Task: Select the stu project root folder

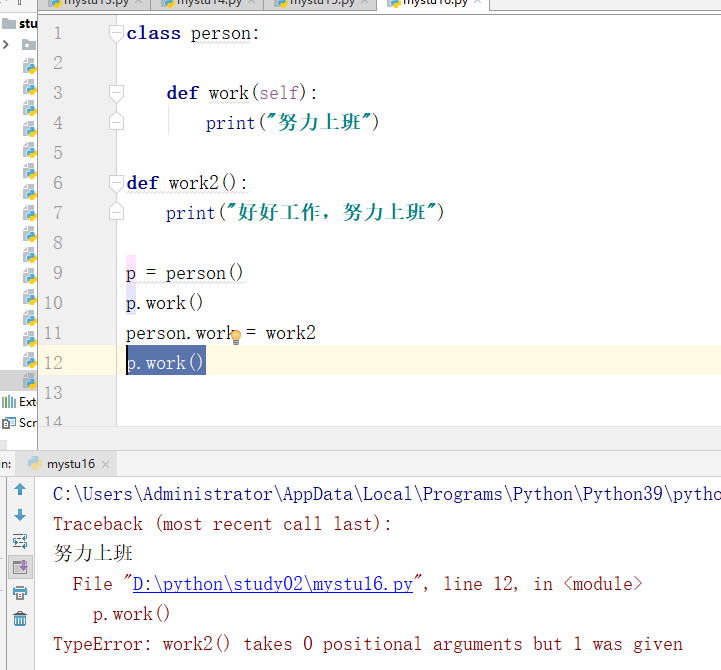Action: (x=19, y=23)
